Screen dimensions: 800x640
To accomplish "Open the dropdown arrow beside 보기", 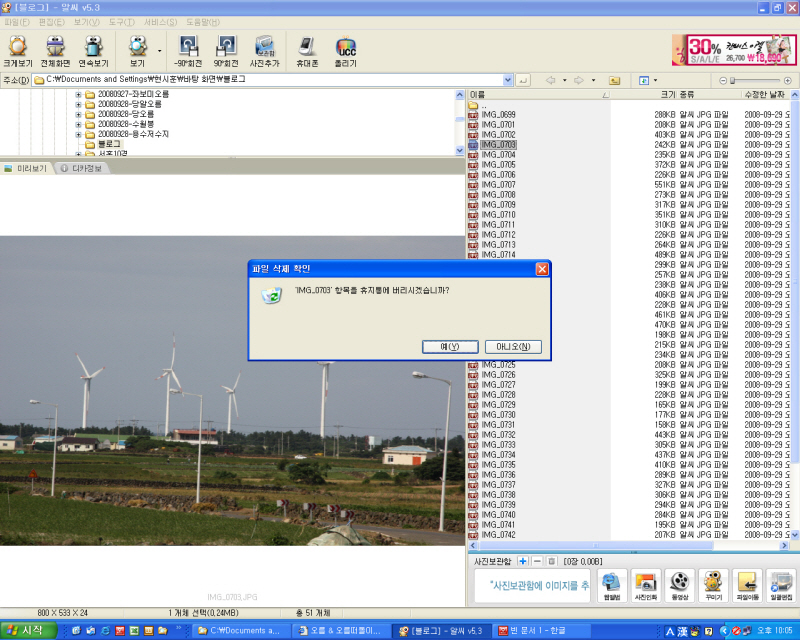I will pyautogui.click(x=159, y=51).
